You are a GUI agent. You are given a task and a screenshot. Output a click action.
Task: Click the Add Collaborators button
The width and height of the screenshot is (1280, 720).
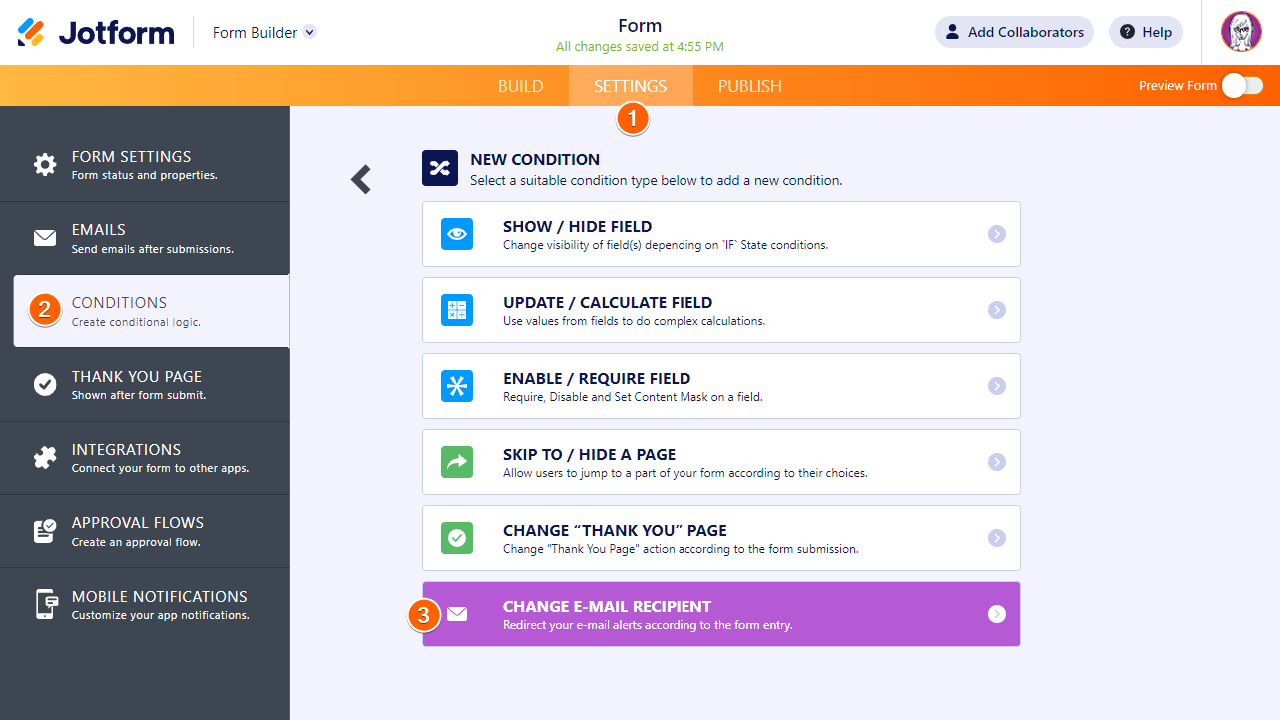(x=1014, y=32)
